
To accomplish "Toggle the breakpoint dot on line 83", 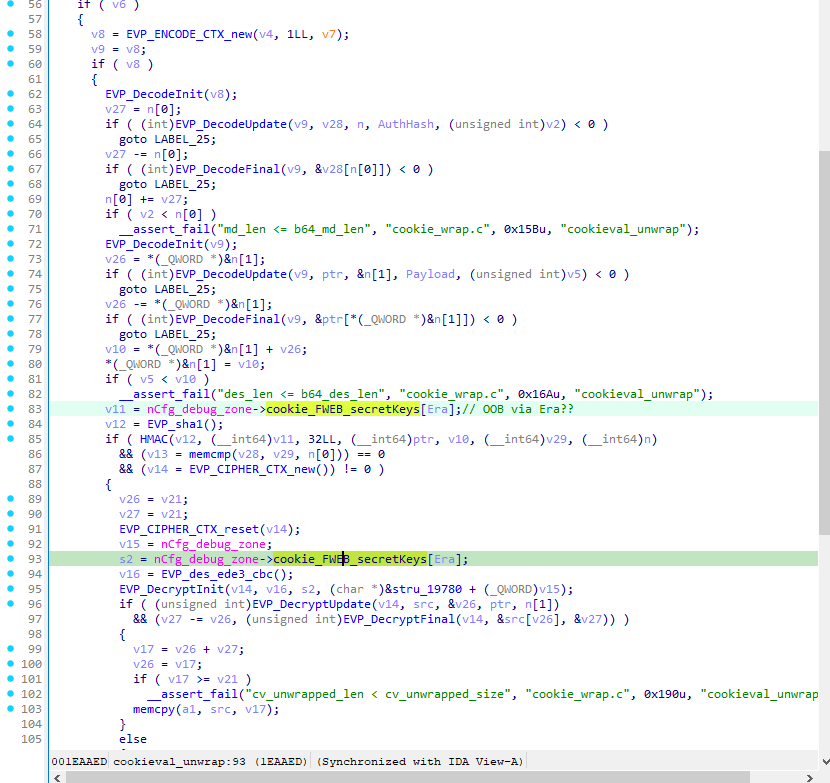I will [x=10, y=408].
